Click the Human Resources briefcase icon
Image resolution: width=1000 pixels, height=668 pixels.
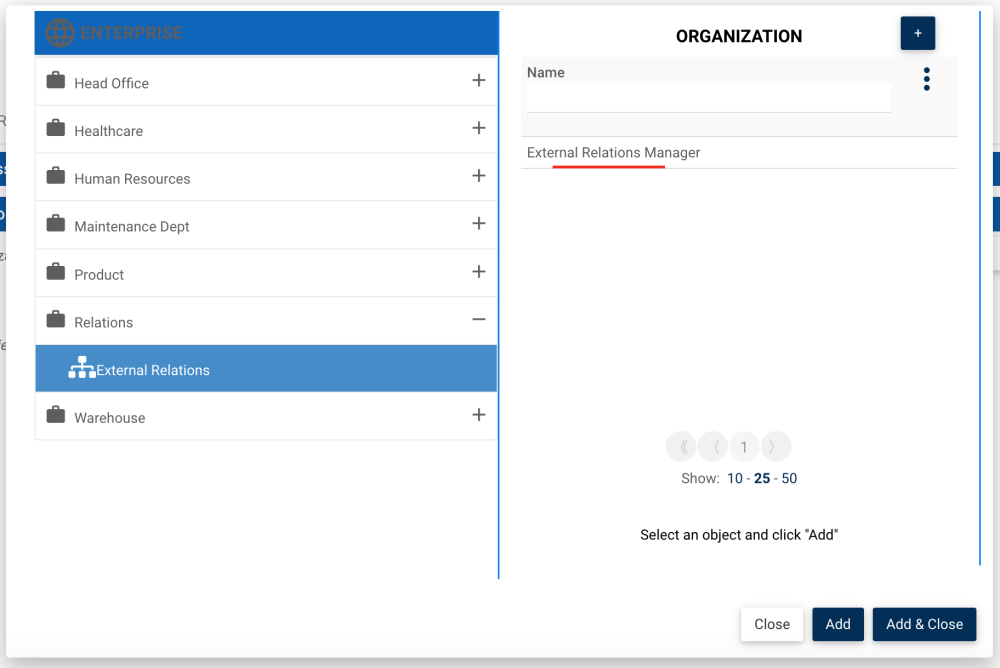coord(56,176)
